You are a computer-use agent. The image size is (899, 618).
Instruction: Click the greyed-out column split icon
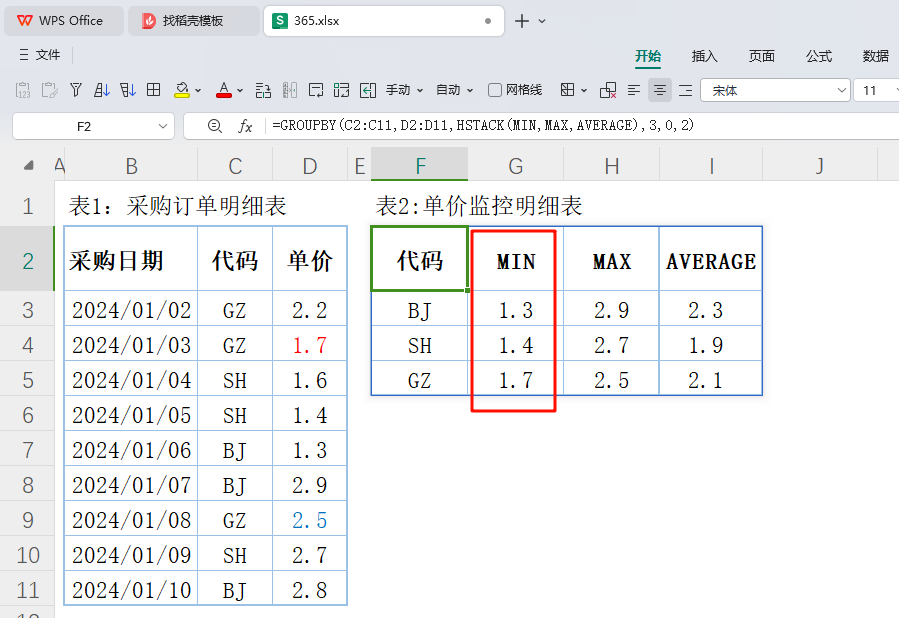290,90
